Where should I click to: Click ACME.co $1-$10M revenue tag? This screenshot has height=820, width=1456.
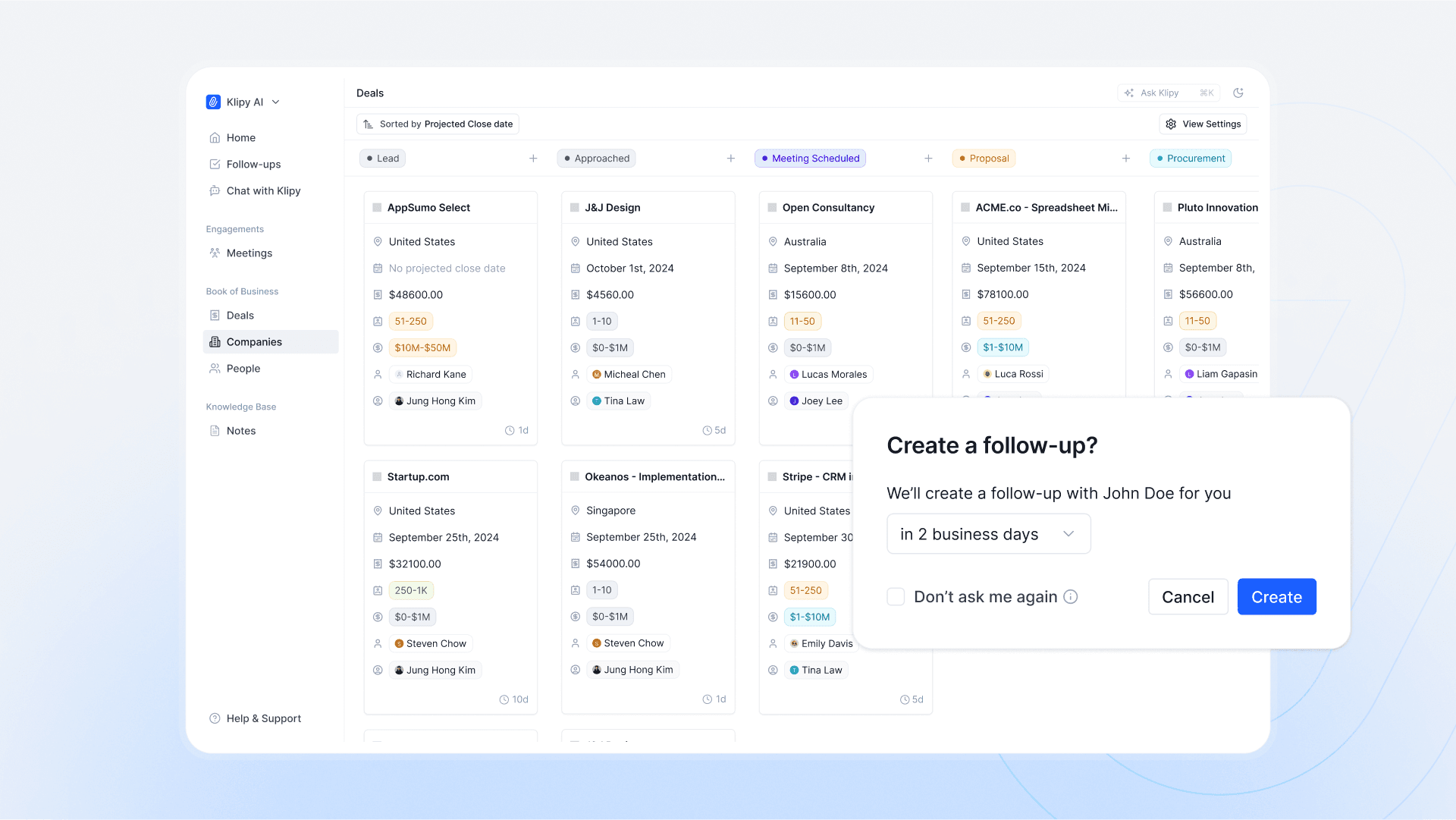click(1003, 347)
